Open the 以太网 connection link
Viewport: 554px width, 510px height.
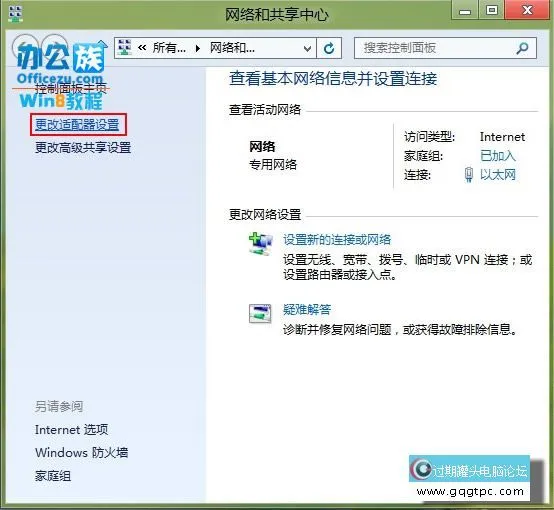point(497,175)
